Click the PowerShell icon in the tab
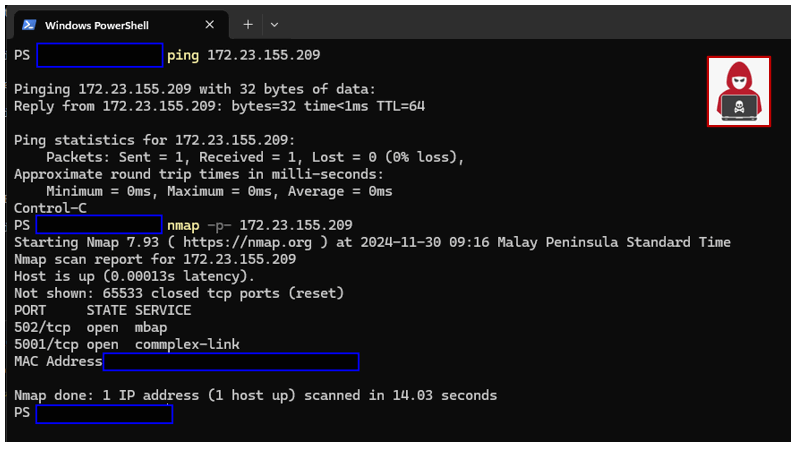Screen dimensions: 795x449 (29, 25)
